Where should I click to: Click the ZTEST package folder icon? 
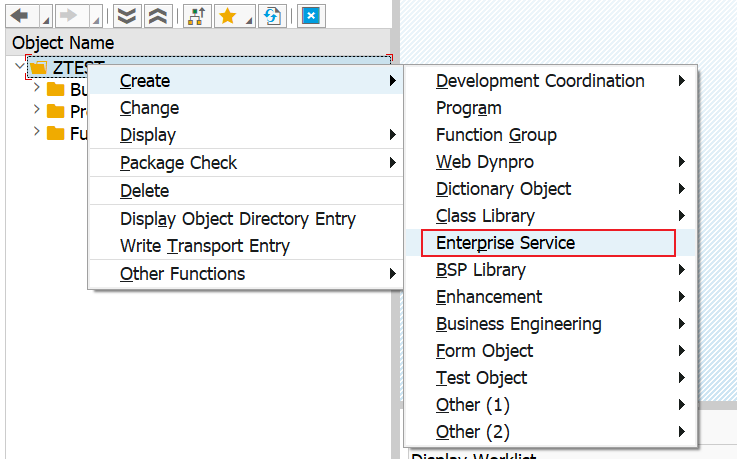(x=39, y=68)
